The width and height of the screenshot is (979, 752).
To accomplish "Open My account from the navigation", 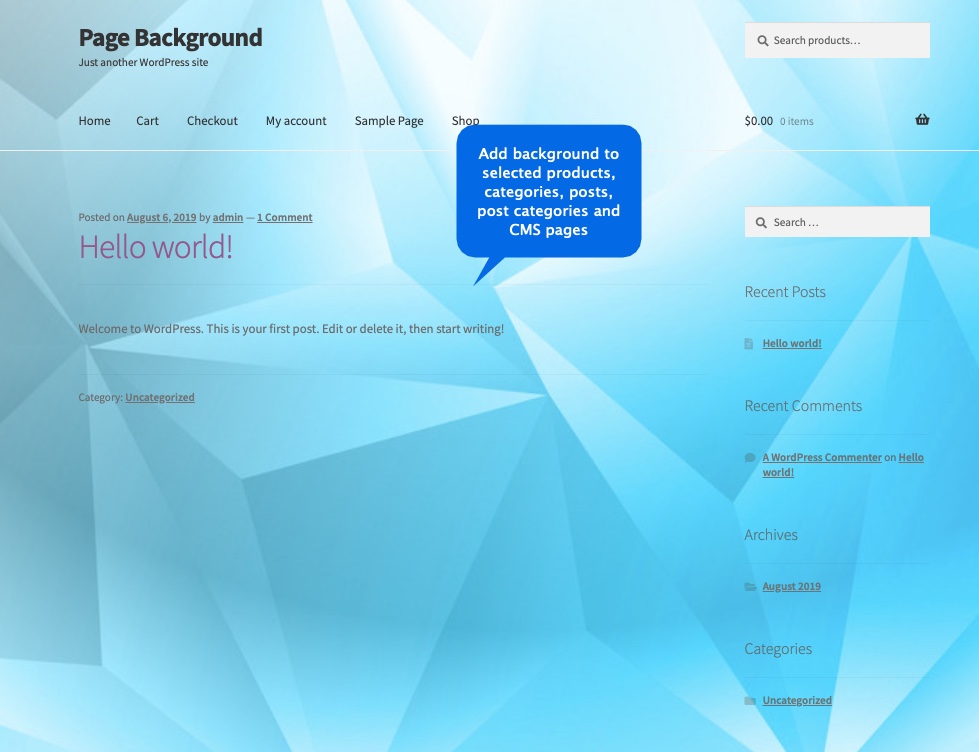I will click(x=295, y=120).
